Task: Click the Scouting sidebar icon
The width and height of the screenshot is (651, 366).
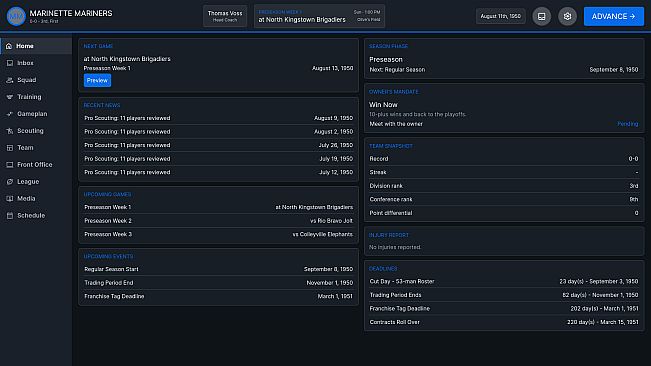Action: (x=10, y=131)
